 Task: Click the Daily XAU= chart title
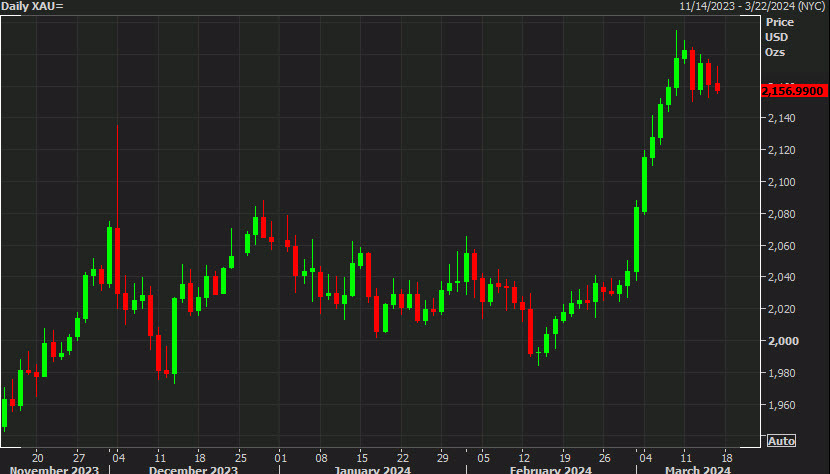click(x=32, y=6)
